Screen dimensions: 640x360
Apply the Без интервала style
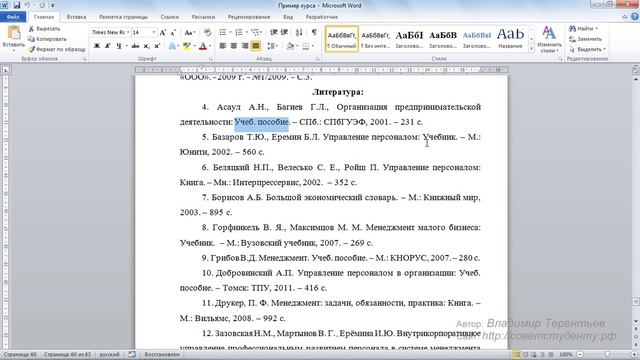click(376, 39)
